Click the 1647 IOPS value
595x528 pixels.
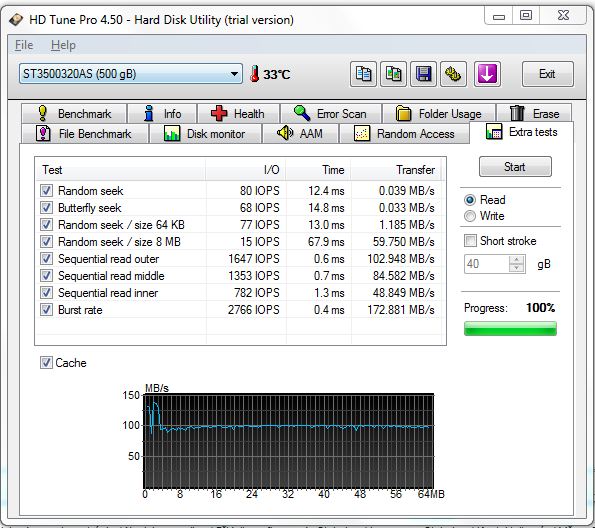pos(253,259)
